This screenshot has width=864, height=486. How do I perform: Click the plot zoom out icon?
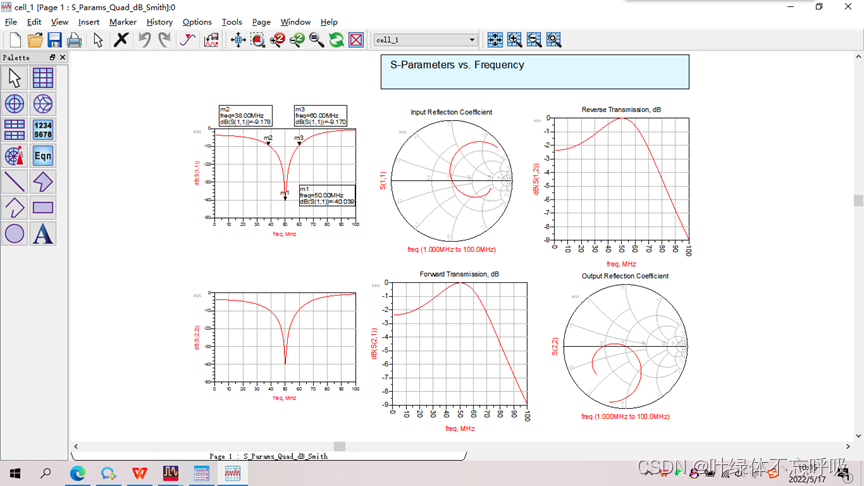(534, 40)
